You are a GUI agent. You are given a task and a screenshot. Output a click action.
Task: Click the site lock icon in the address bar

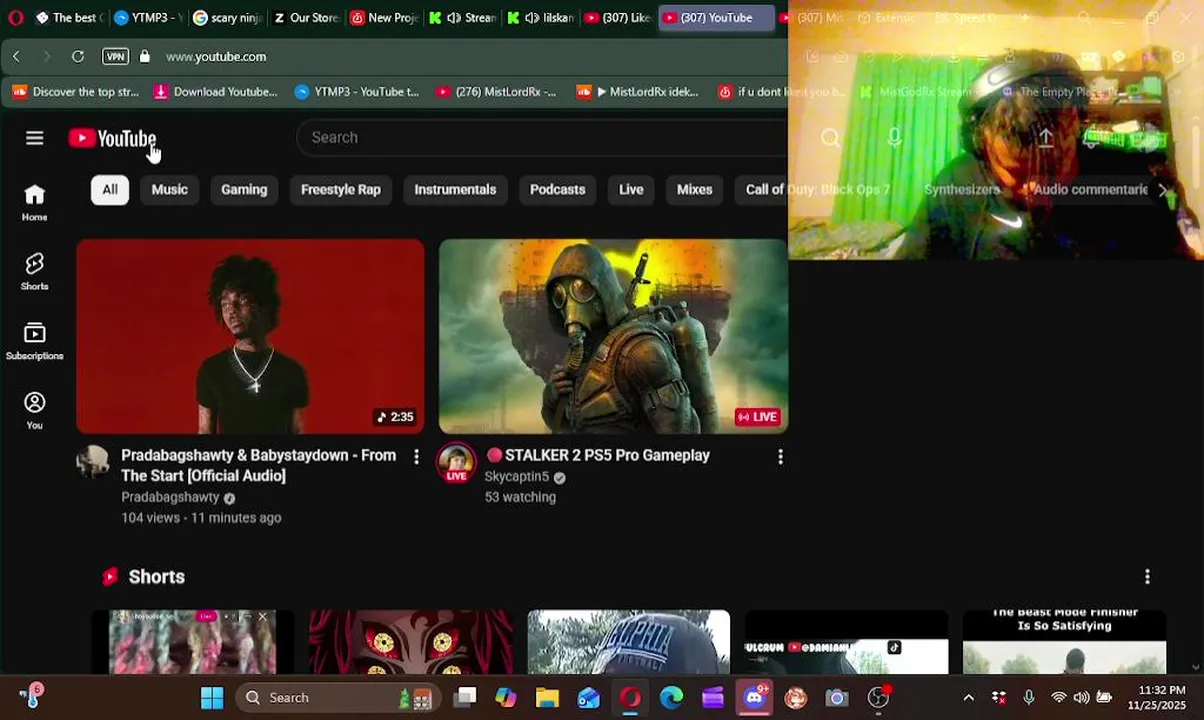pos(145,57)
